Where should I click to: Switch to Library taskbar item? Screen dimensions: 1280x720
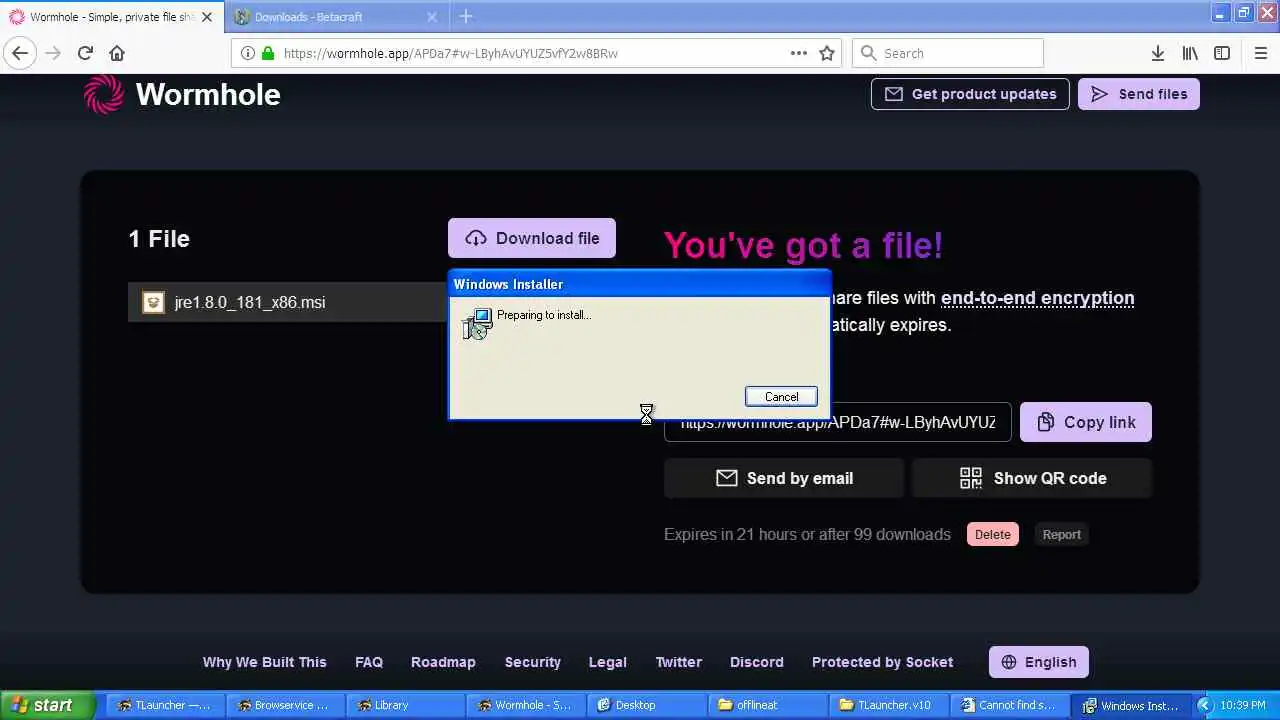click(405, 705)
